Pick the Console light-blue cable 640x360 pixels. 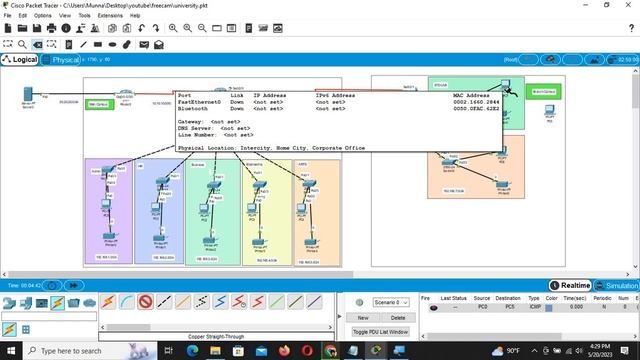(x=127, y=302)
